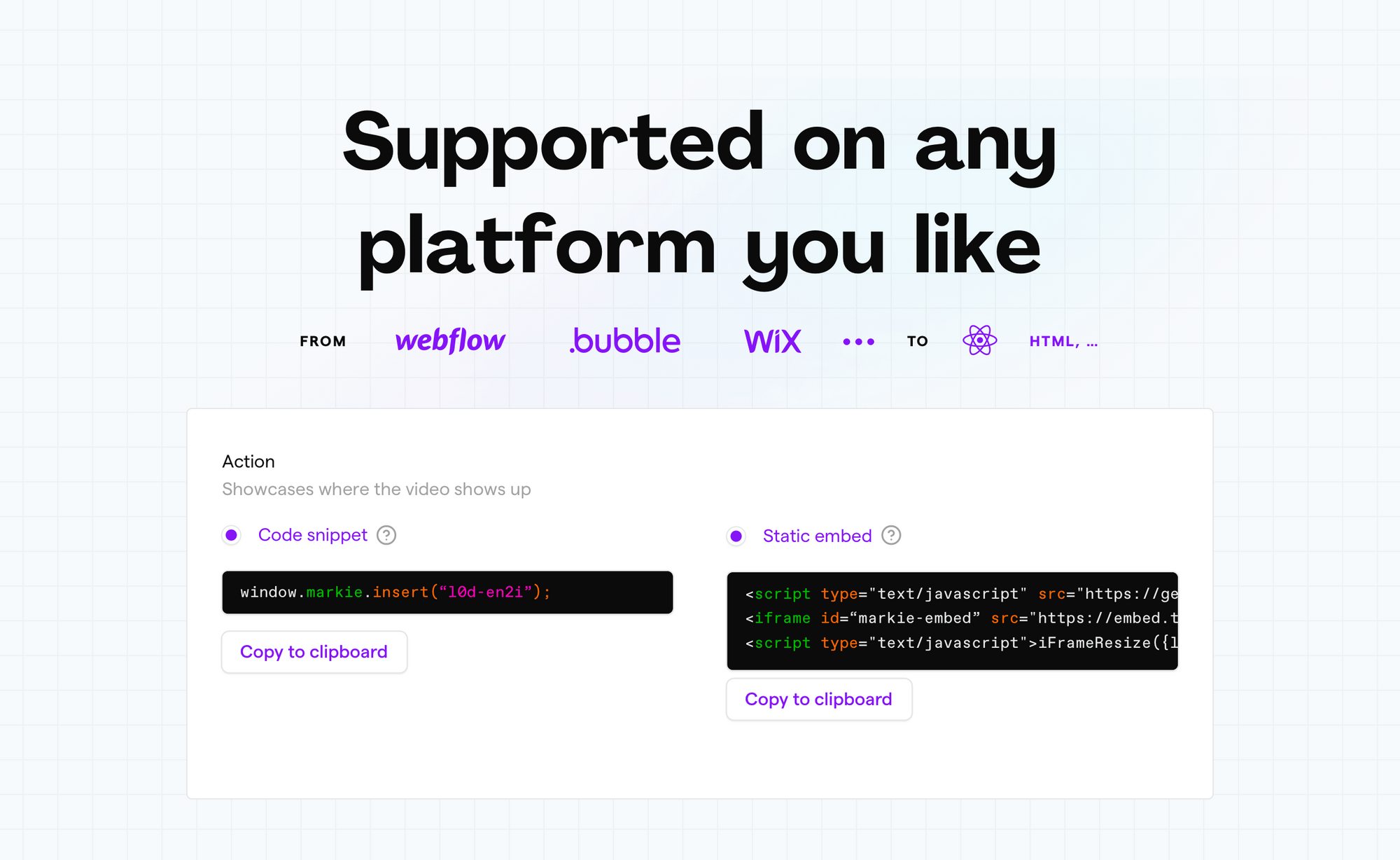Open the help icon beside Static embed

891,536
